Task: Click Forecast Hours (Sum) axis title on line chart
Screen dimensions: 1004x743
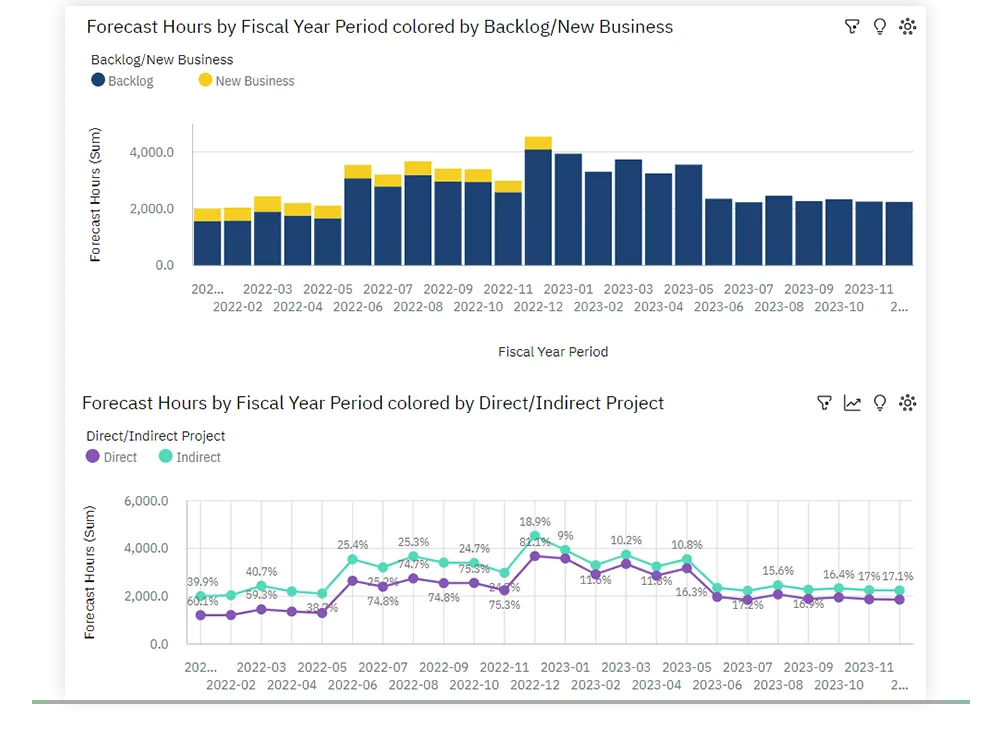Action: pyautogui.click(x=90, y=572)
